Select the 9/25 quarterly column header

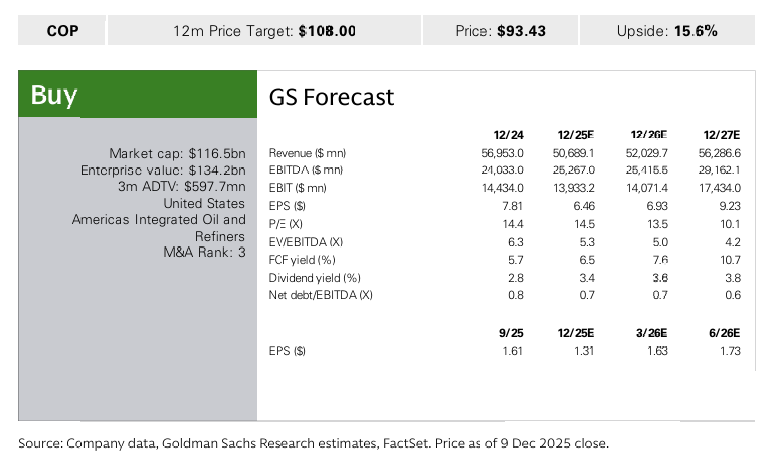coord(512,331)
